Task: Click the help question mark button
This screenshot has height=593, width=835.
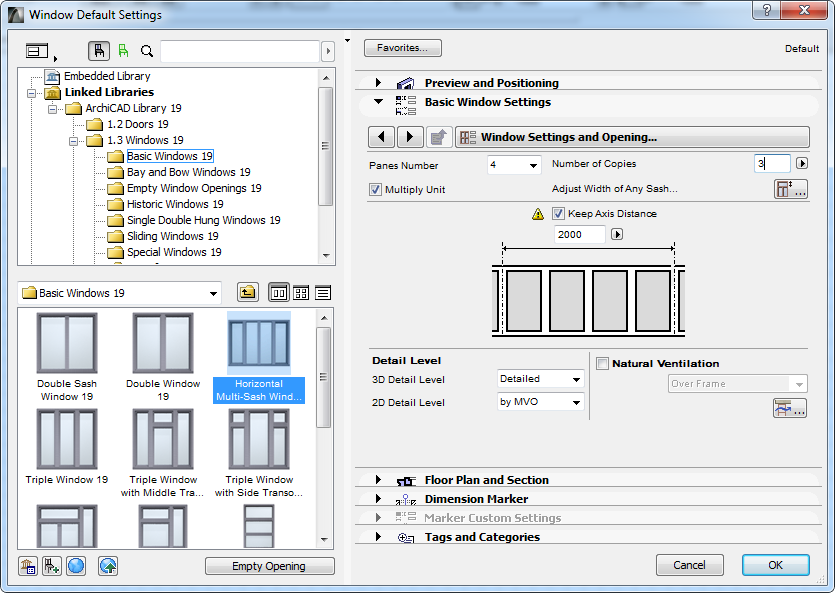Action: [x=766, y=10]
